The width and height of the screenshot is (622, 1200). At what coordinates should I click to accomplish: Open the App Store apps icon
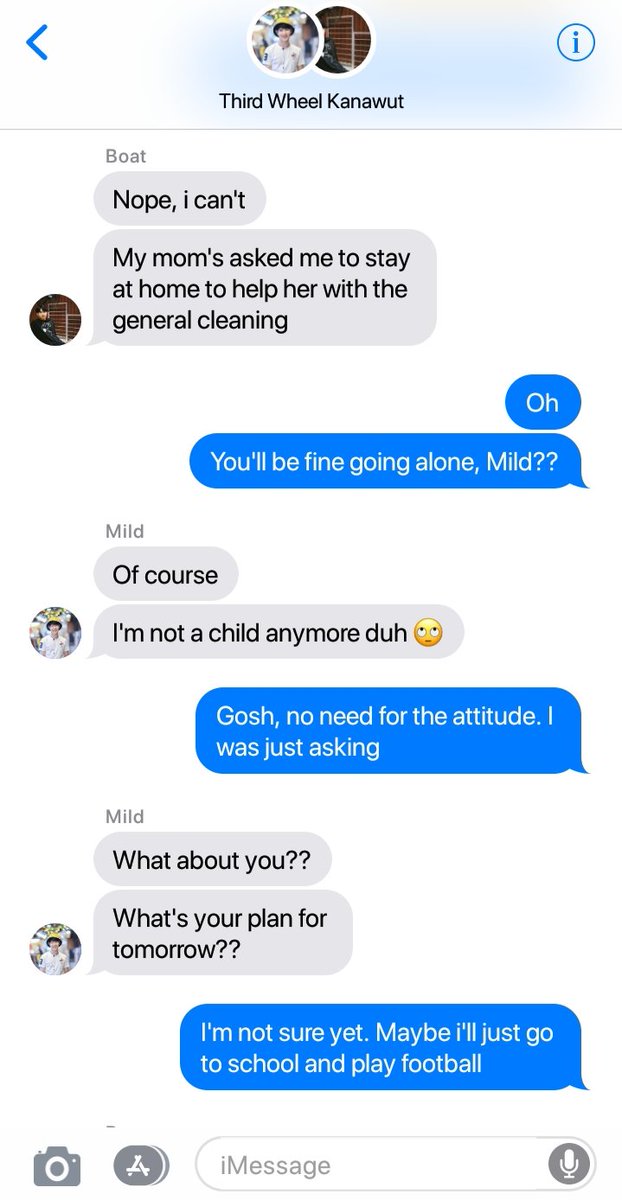coord(140,1165)
